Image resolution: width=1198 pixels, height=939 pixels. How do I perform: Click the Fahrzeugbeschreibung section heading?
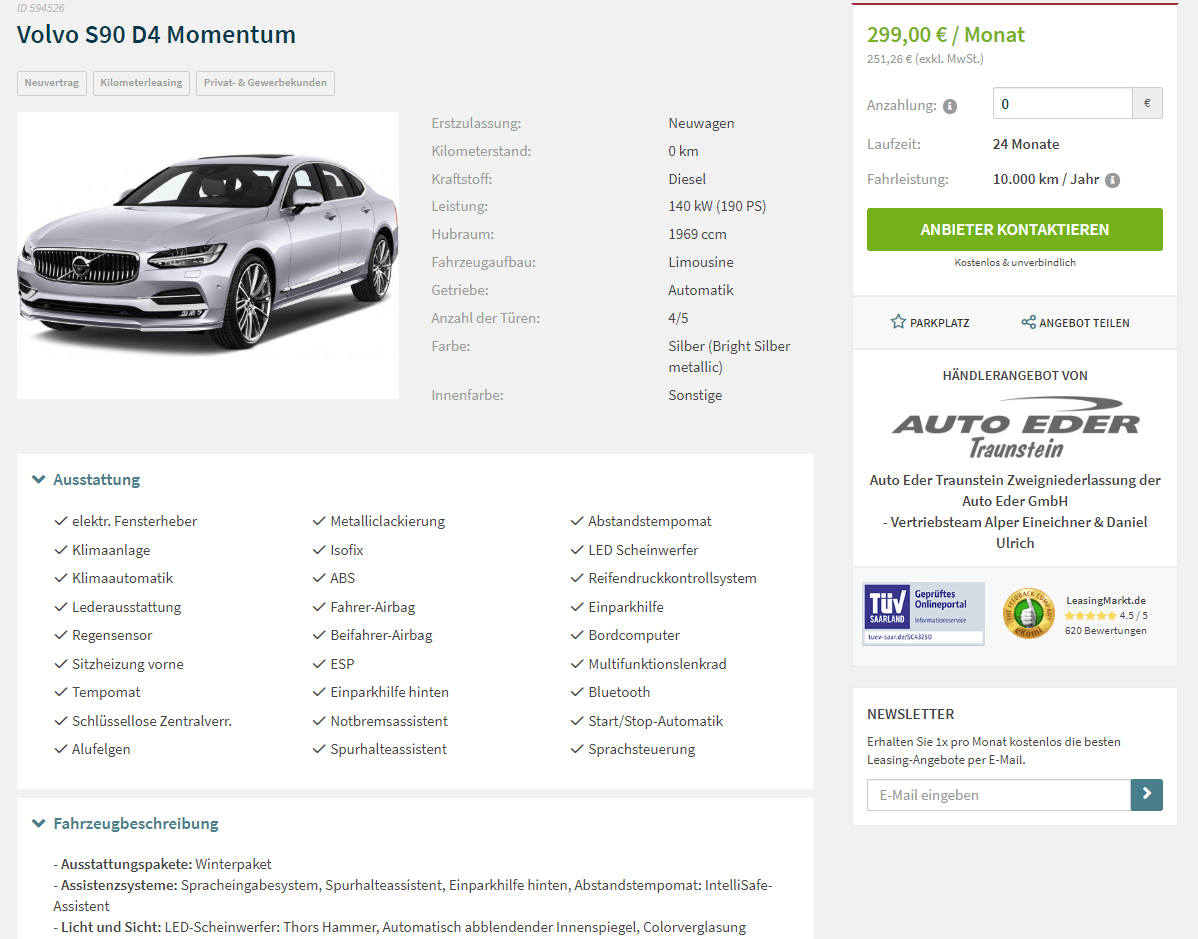tap(136, 824)
